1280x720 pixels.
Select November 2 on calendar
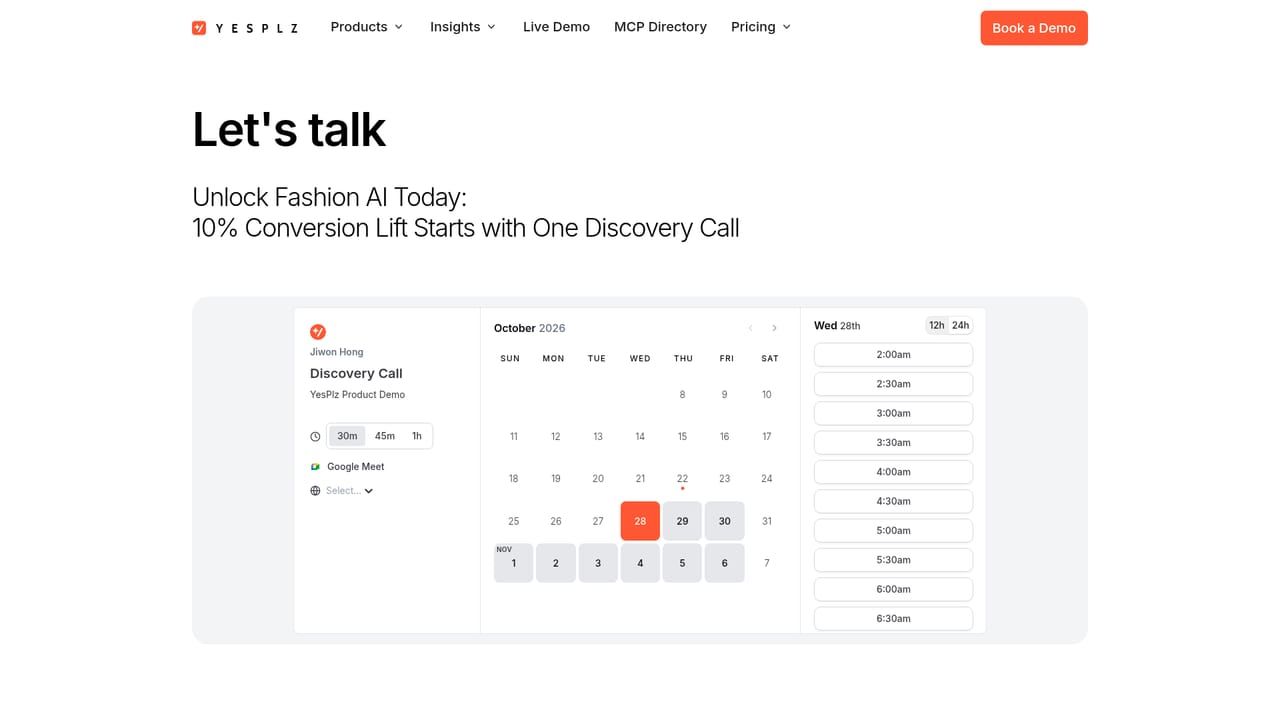coord(556,563)
